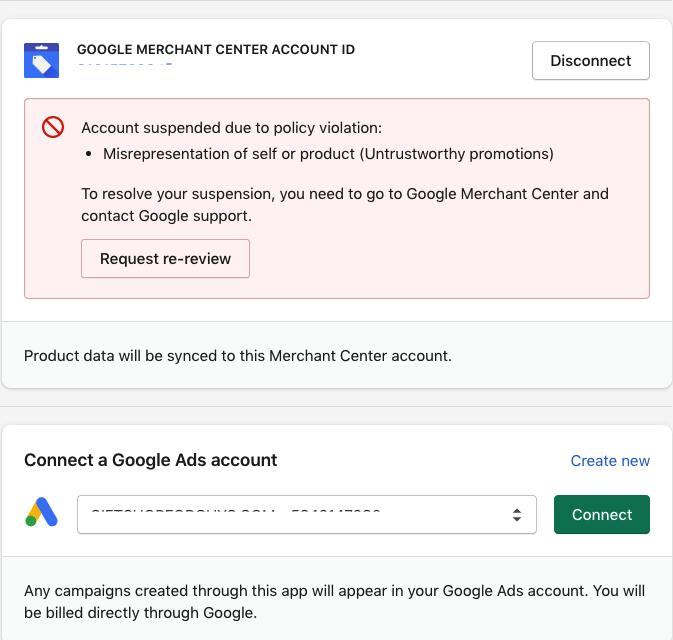Click the Account suspended policy violation text
Viewport: 673px width, 640px height.
click(x=231, y=128)
